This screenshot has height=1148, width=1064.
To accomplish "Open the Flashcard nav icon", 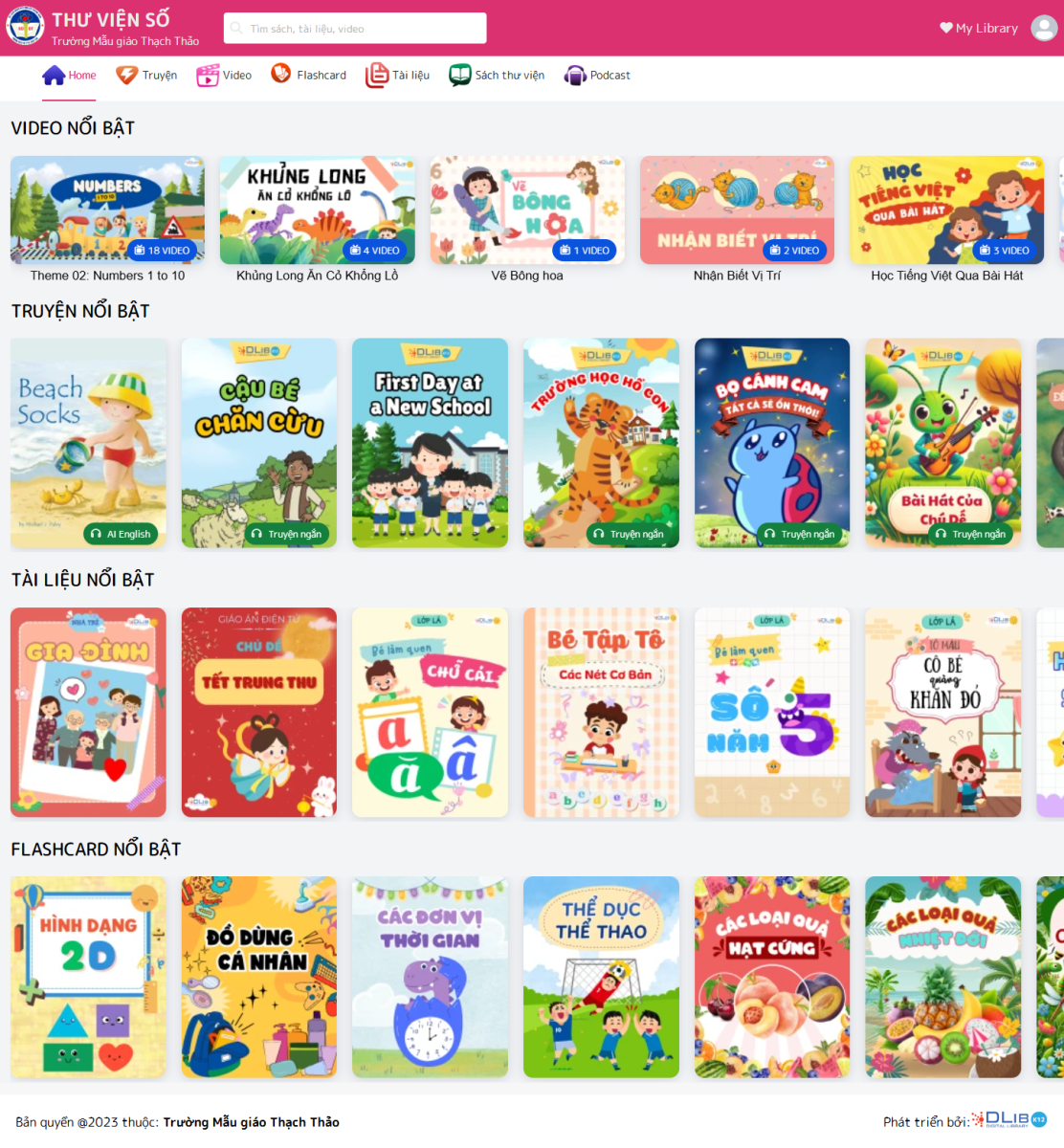I will (x=280, y=74).
